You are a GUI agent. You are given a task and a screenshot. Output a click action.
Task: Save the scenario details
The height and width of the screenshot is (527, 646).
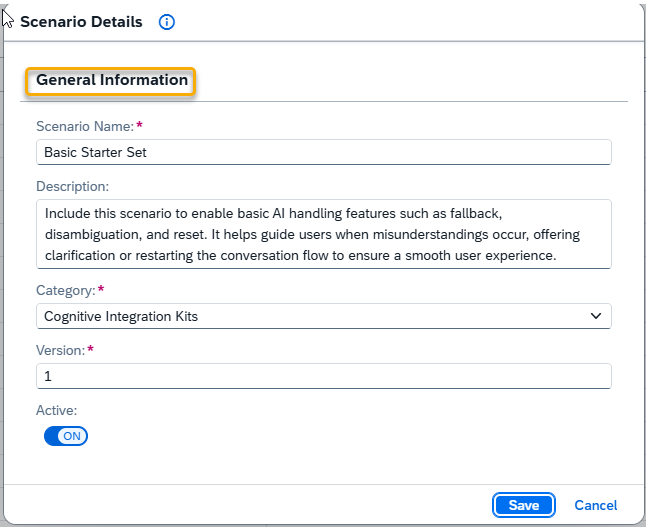tap(524, 505)
